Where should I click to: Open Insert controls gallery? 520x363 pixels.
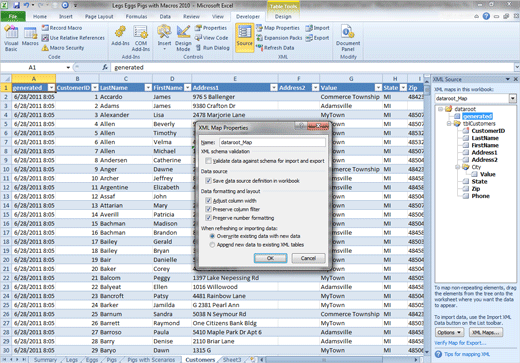[x=164, y=37]
